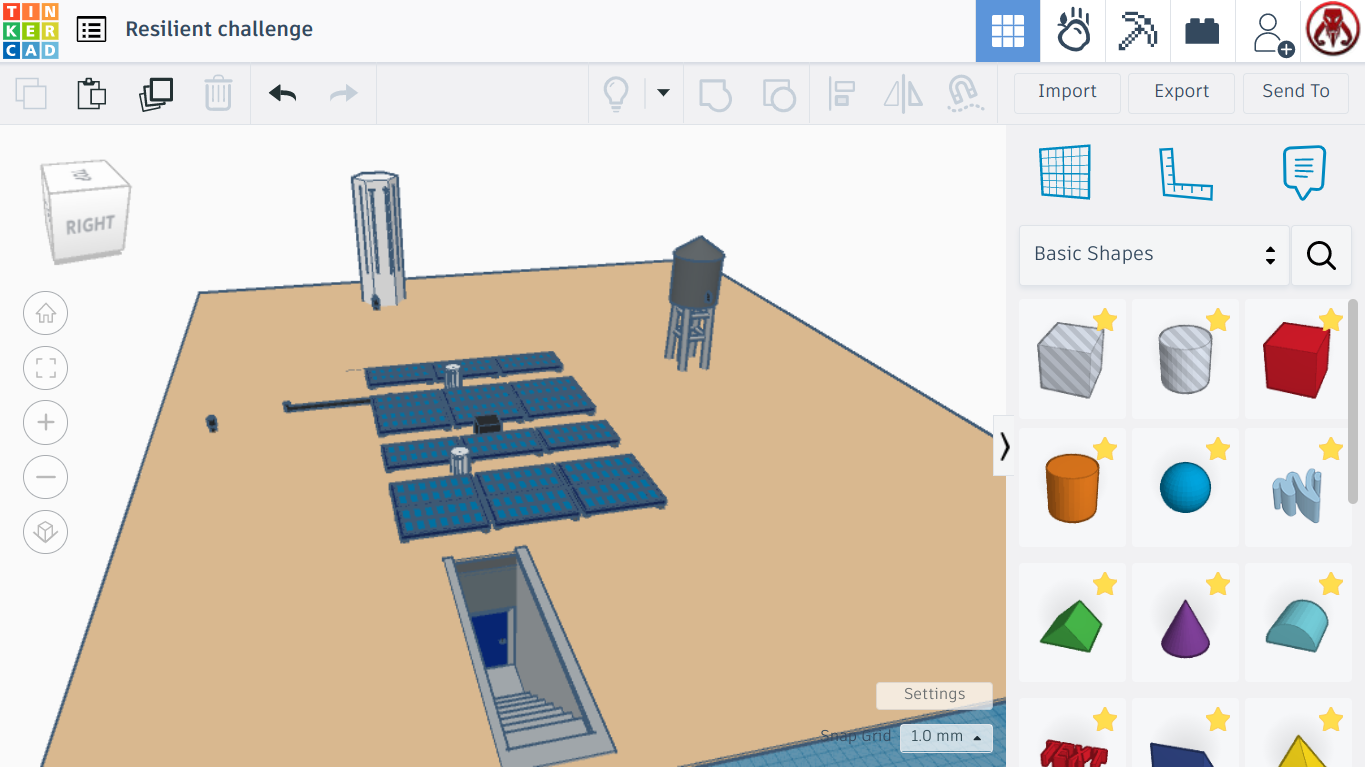
Task: Select the blue Sphere shape
Action: click(1185, 488)
